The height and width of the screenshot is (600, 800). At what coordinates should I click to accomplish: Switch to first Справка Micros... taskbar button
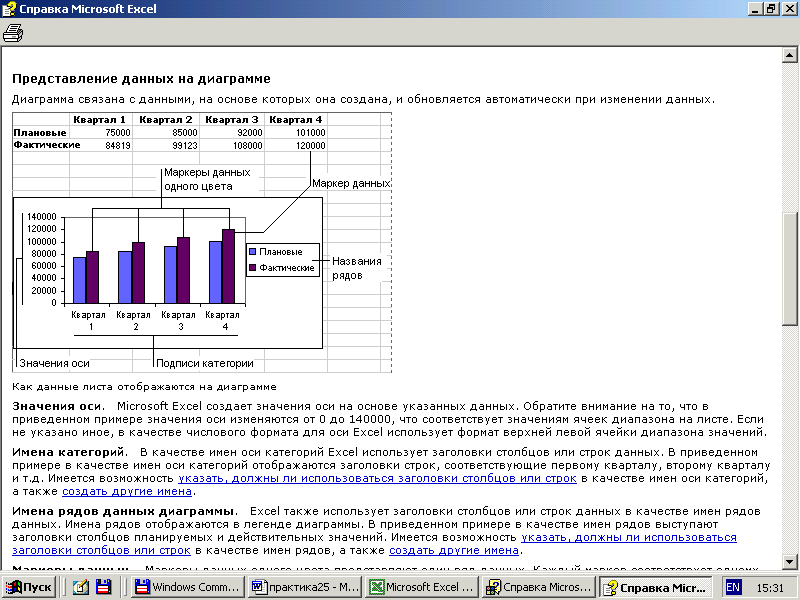pos(540,587)
